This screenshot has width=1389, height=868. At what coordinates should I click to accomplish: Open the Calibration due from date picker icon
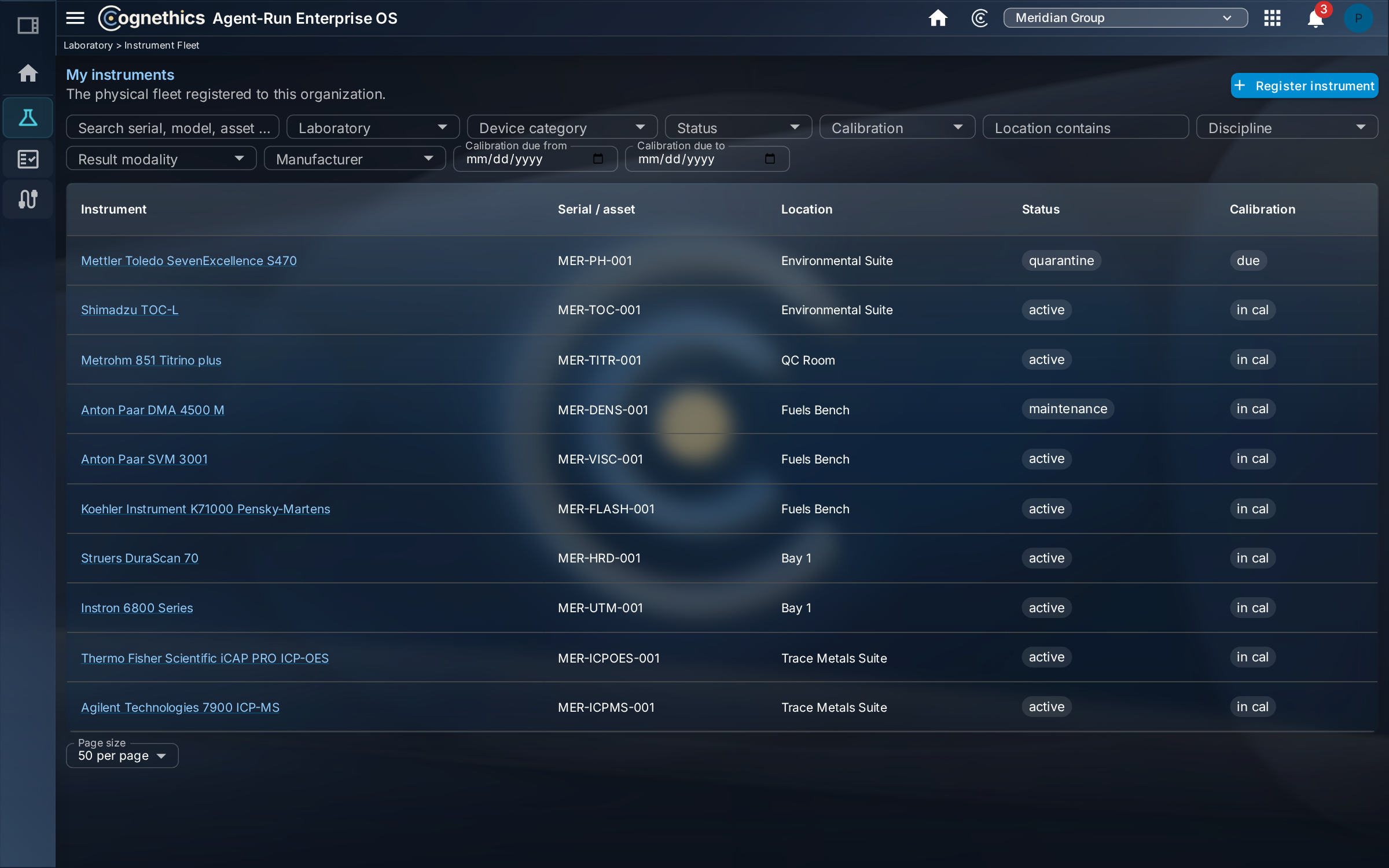(598, 159)
